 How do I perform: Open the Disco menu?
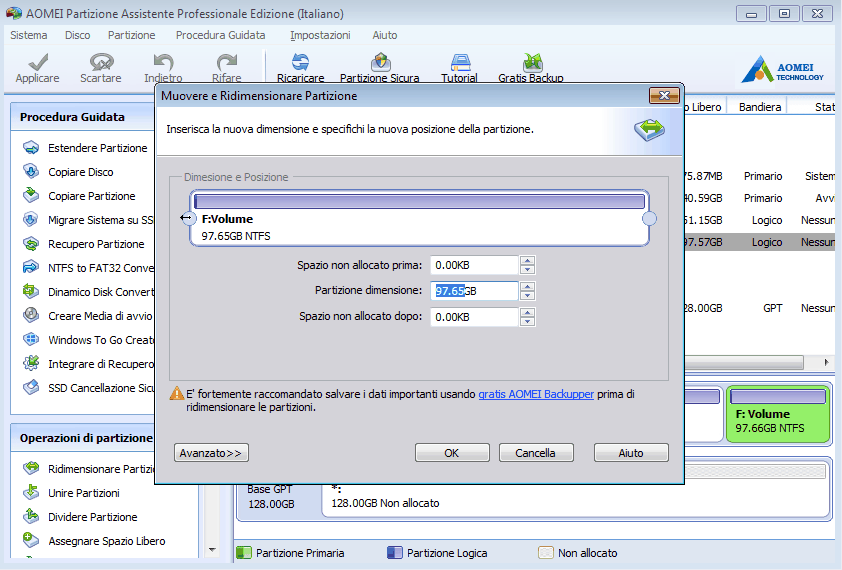pyautogui.click(x=77, y=35)
